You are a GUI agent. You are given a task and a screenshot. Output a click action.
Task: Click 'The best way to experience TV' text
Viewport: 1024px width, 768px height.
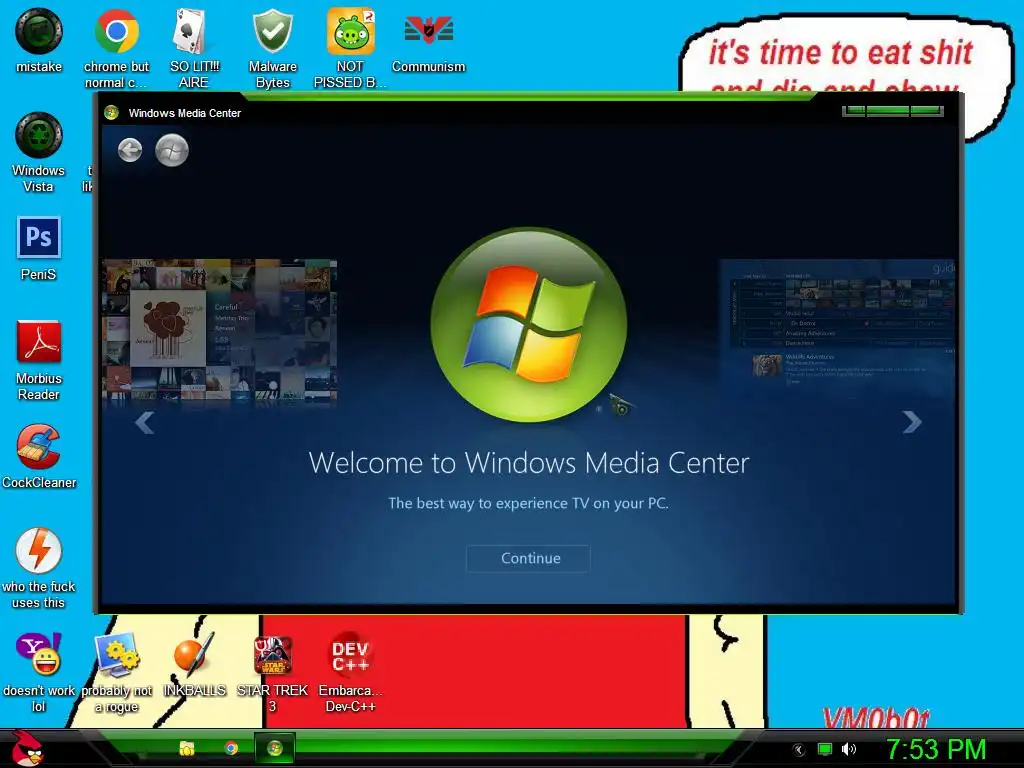528,504
